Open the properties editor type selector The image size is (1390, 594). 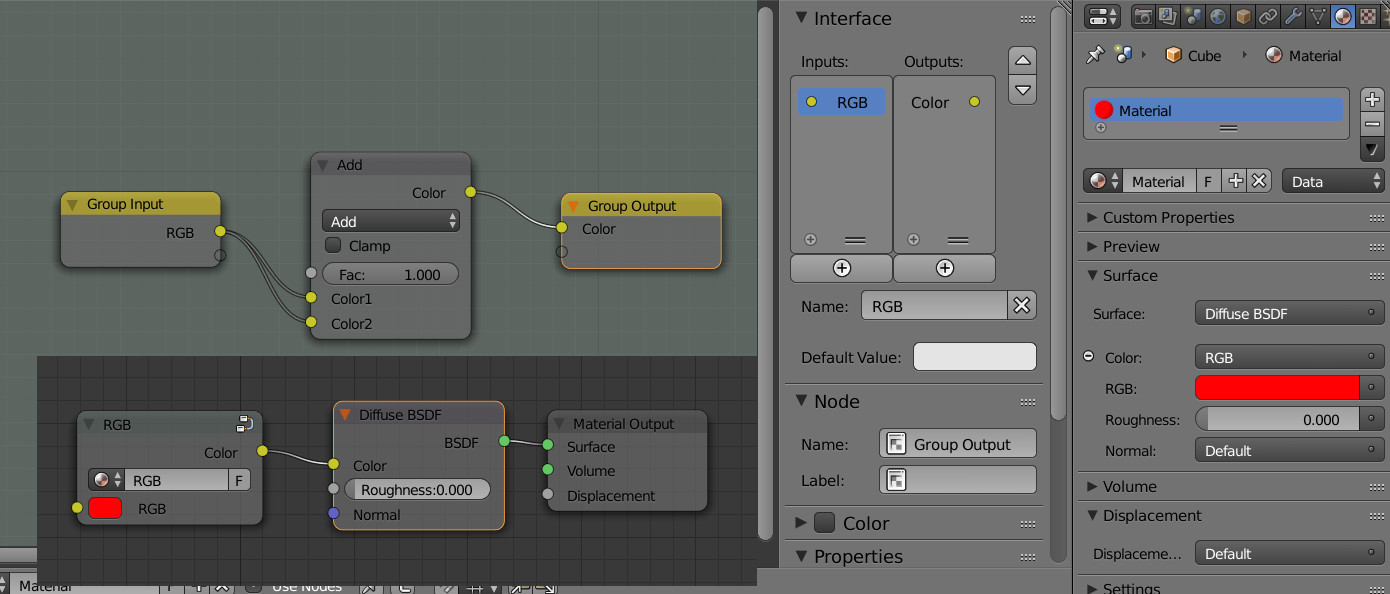[1104, 16]
